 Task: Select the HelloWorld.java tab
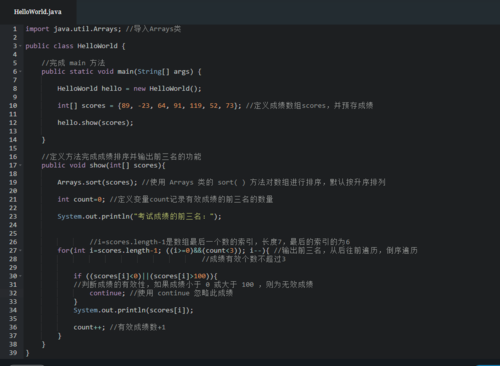click(38, 12)
